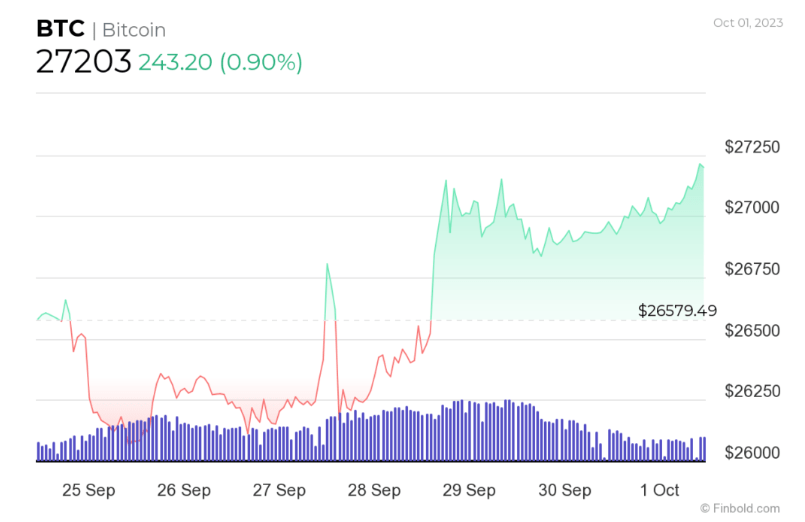Click the 28 Sep date label
805x522 pixels.
tap(374, 490)
